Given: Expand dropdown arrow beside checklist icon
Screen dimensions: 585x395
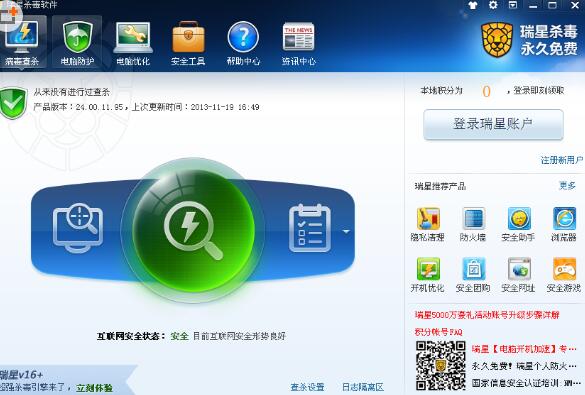Looking at the screenshot, I should (x=346, y=232).
